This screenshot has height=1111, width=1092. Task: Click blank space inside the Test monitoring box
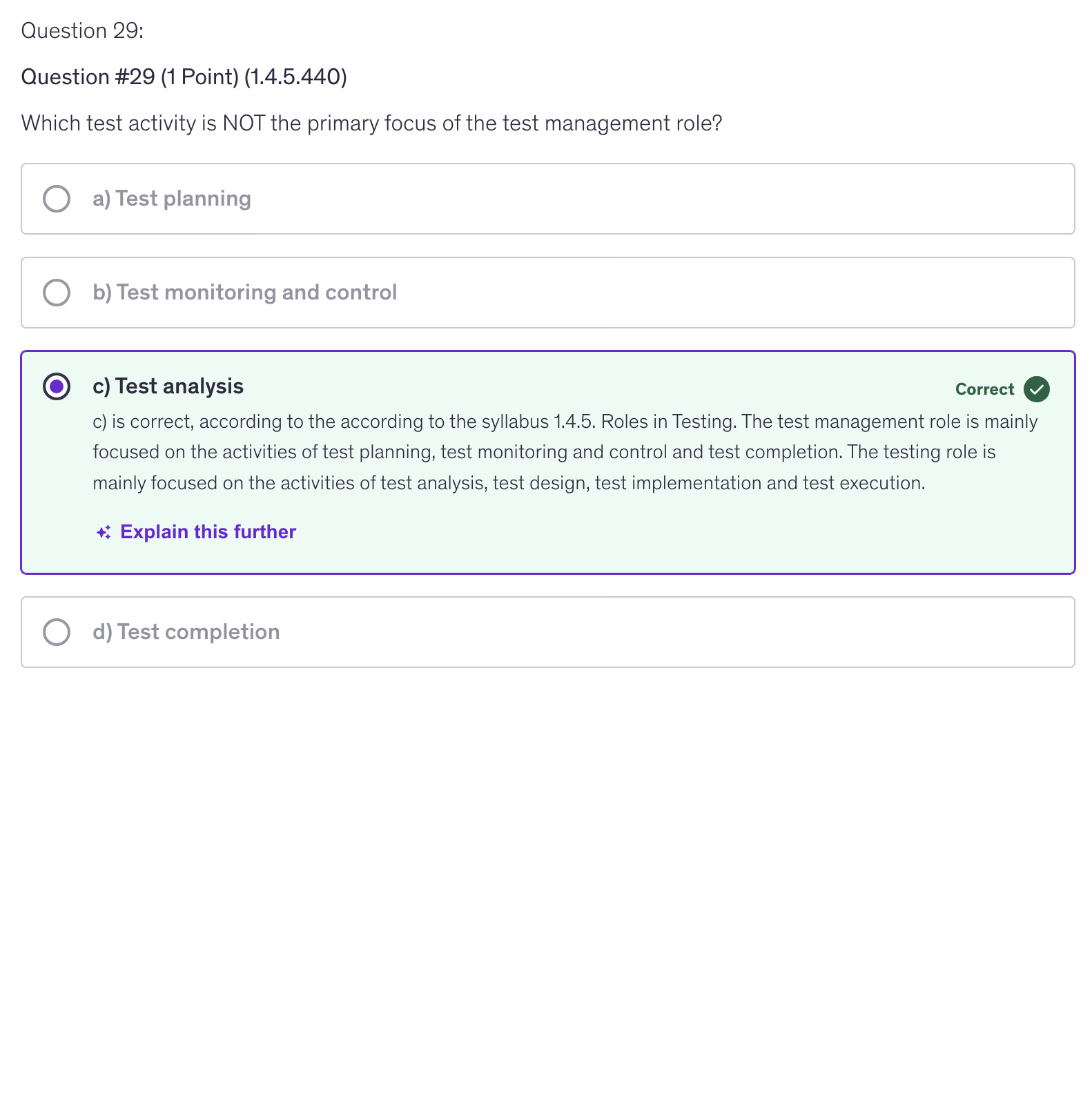[x=725, y=293]
